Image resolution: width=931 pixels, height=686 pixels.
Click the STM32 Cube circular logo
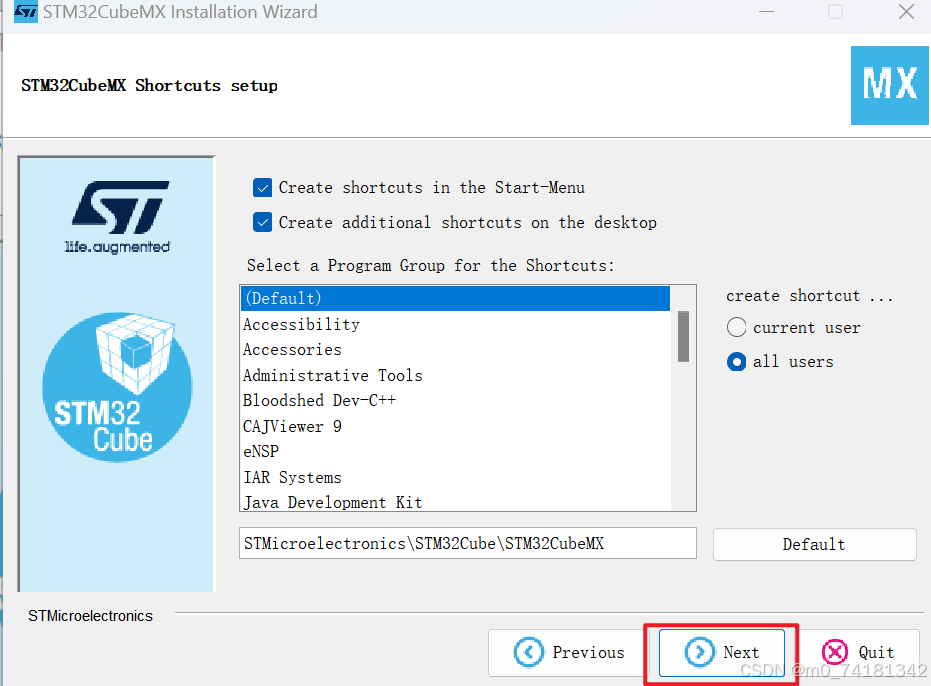[118, 387]
